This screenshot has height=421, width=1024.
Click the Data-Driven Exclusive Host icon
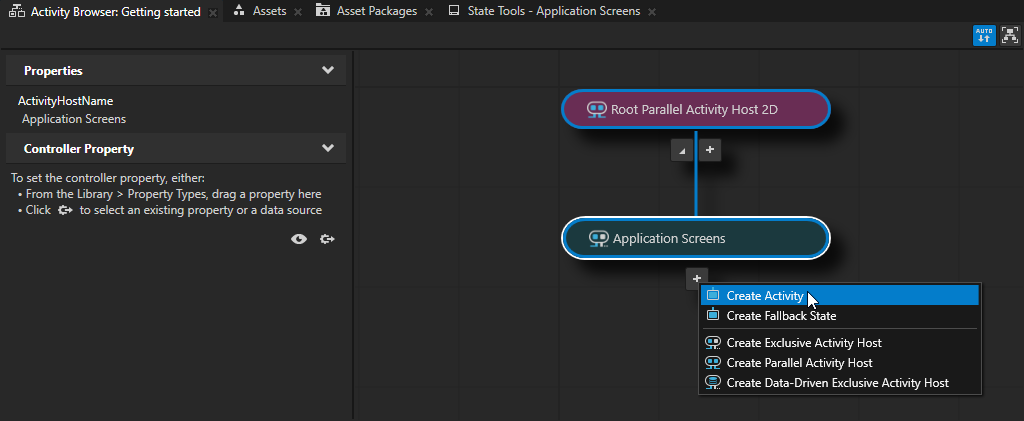pos(713,382)
